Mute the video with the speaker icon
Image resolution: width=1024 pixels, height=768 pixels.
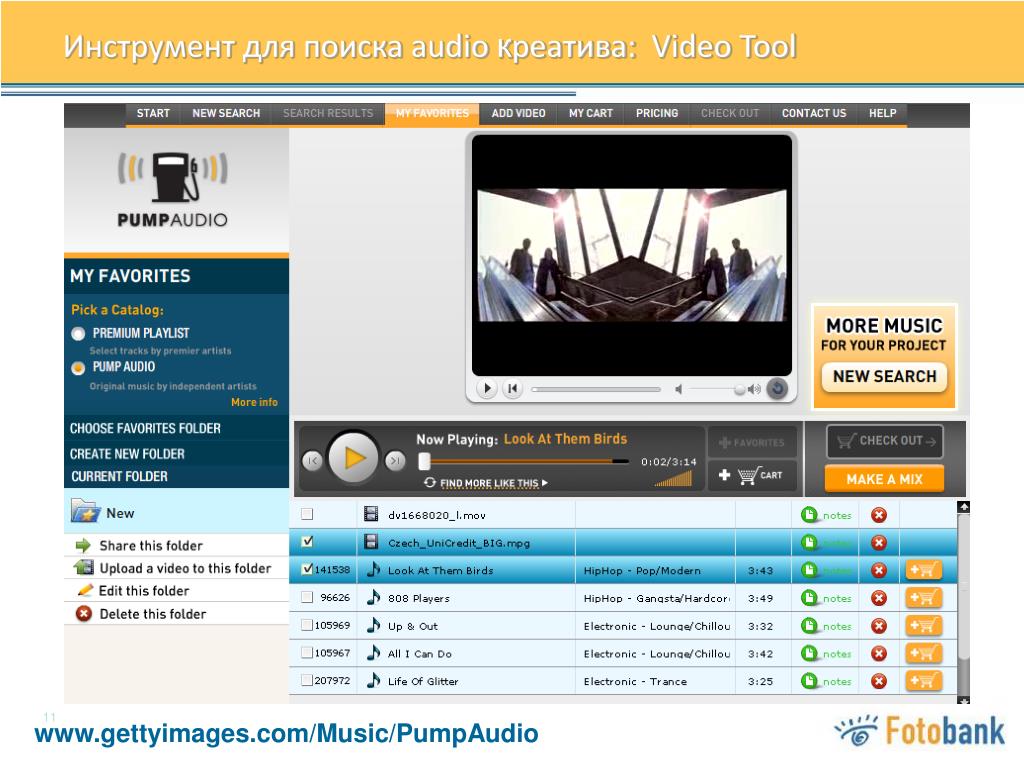click(679, 389)
